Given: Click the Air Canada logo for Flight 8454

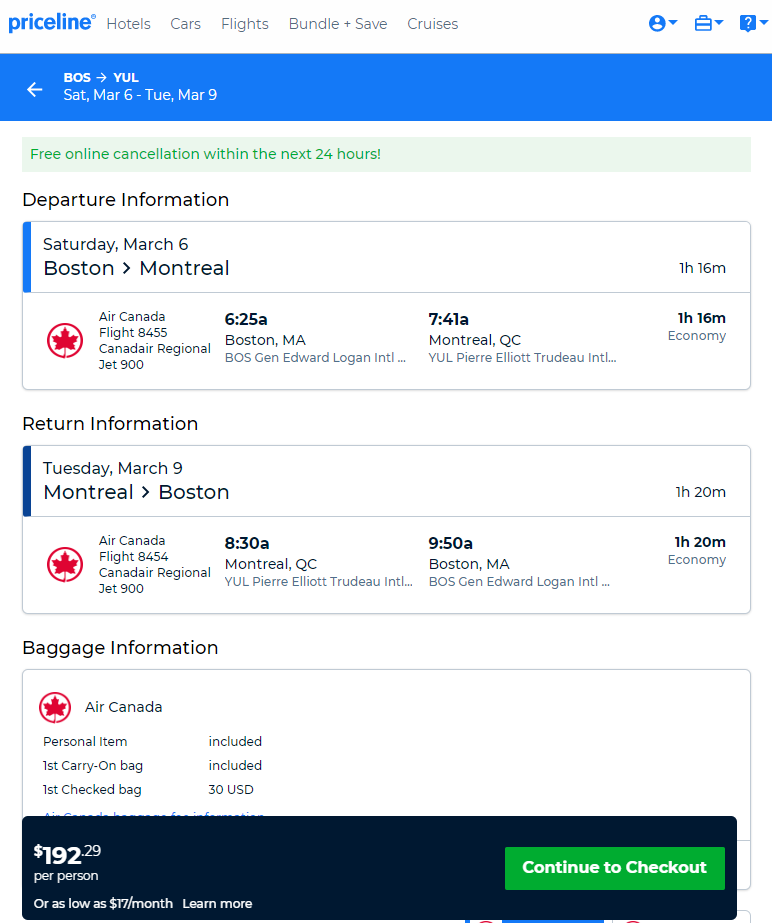Looking at the screenshot, I should point(65,564).
